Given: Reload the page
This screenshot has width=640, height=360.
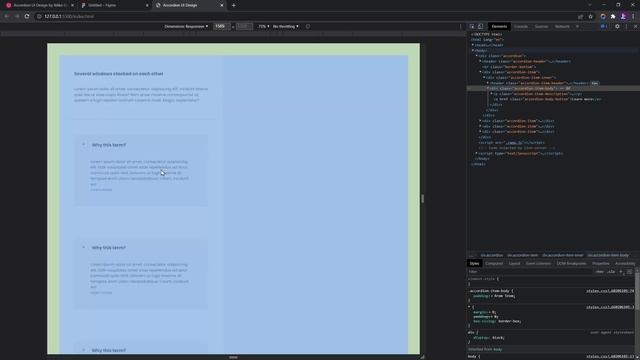Looking at the screenshot, I should pos(27,16).
